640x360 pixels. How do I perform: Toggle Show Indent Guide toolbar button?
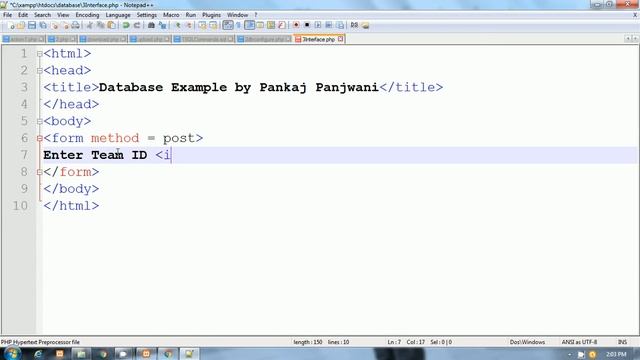[x=249, y=25]
